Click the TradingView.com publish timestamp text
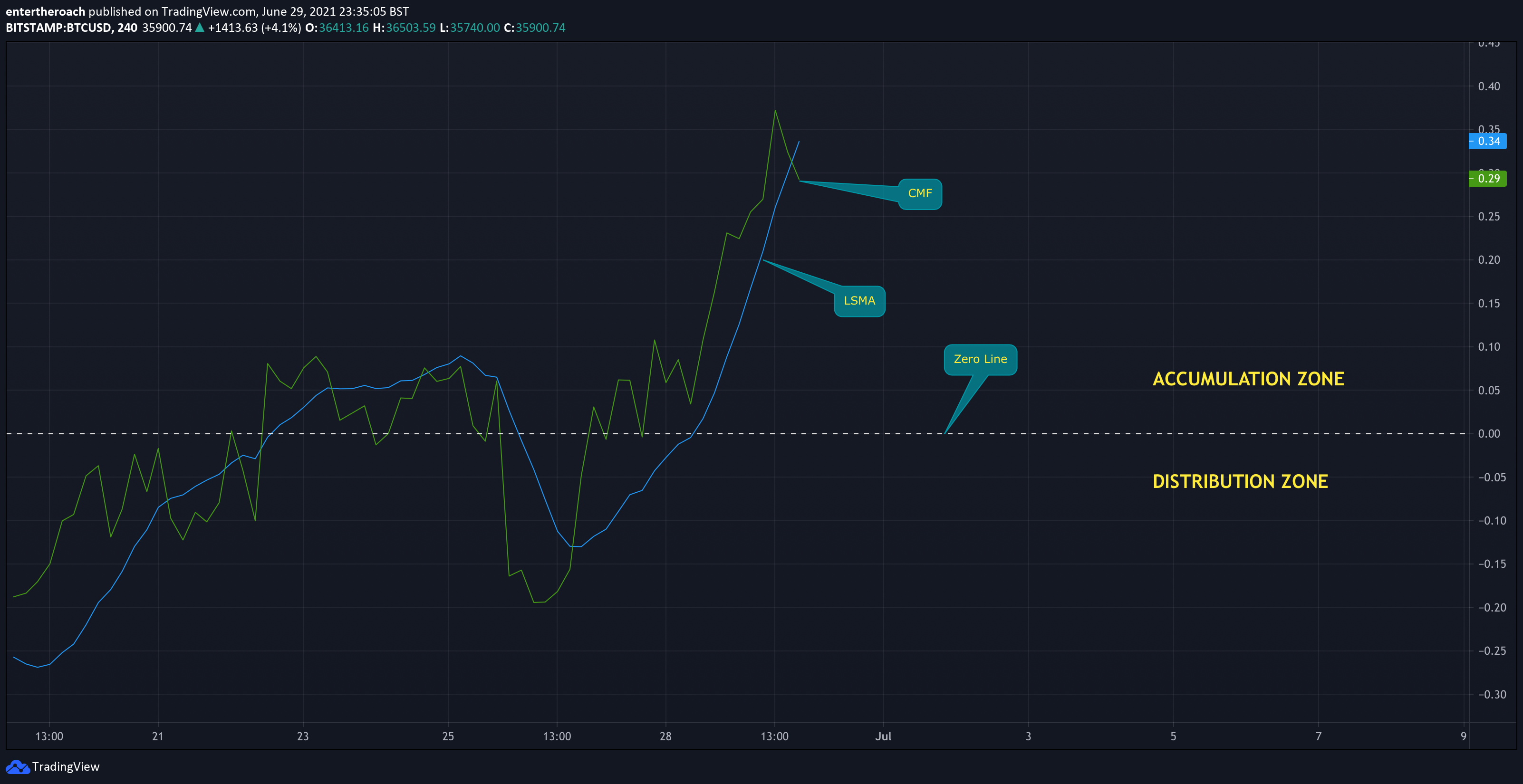The image size is (1523, 784). 248,11
